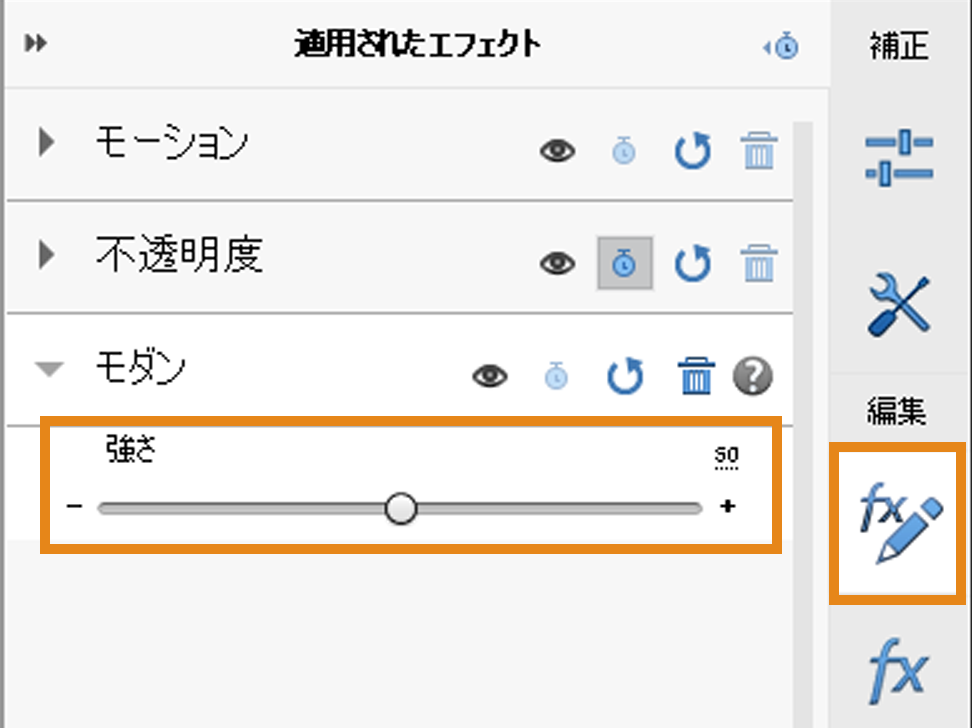Show or hide the モダン effect
The width and height of the screenshot is (972, 728).
pyautogui.click(x=489, y=377)
